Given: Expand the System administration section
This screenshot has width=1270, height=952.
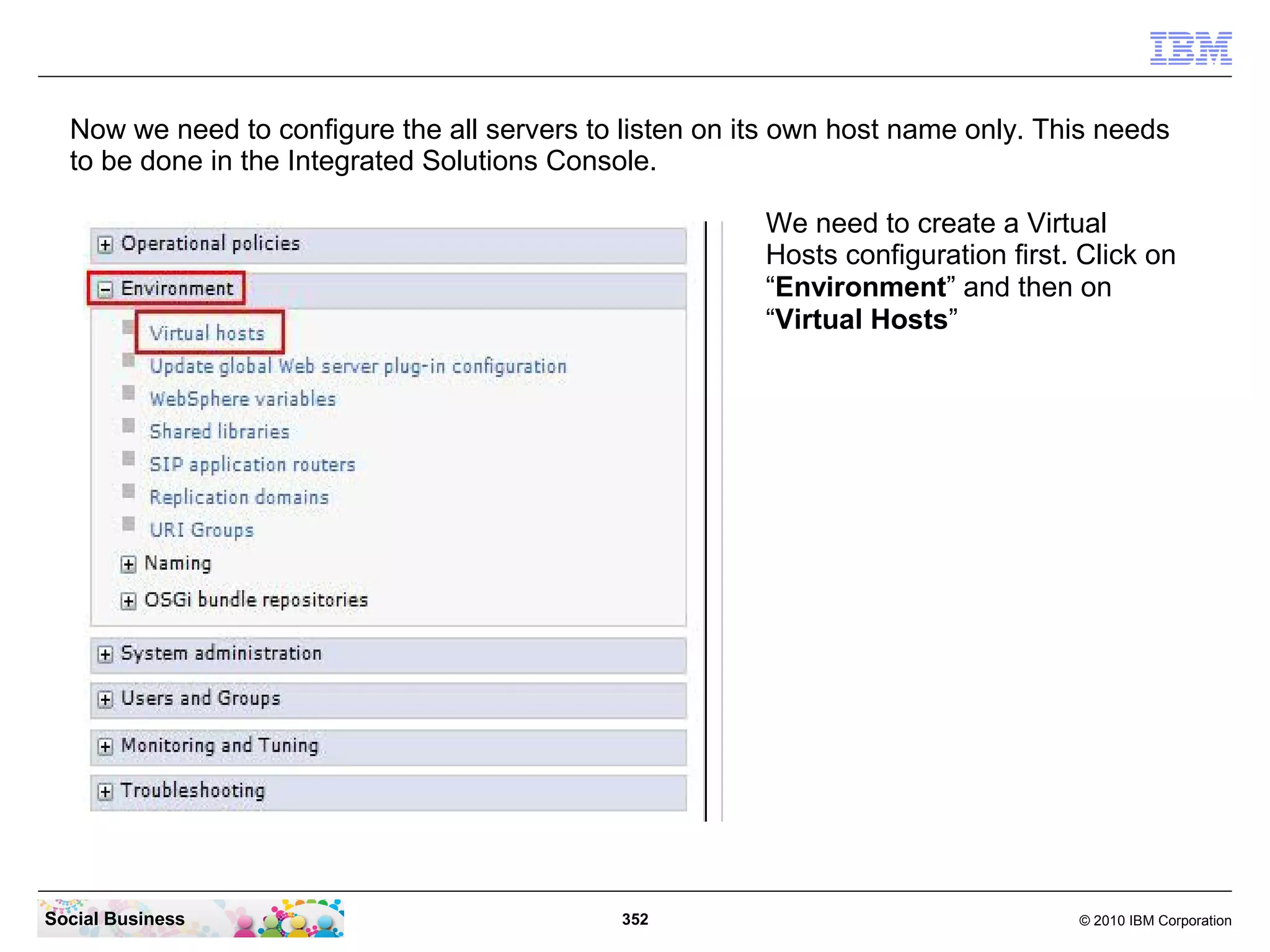Looking at the screenshot, I should 105,654.
